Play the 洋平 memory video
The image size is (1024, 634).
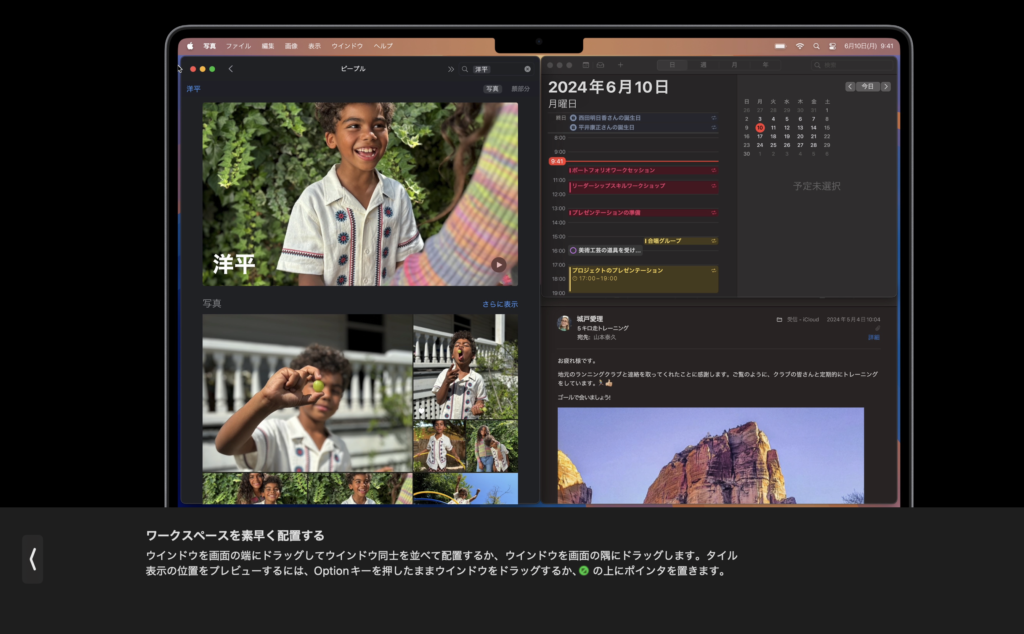click(x=498, y=265)
